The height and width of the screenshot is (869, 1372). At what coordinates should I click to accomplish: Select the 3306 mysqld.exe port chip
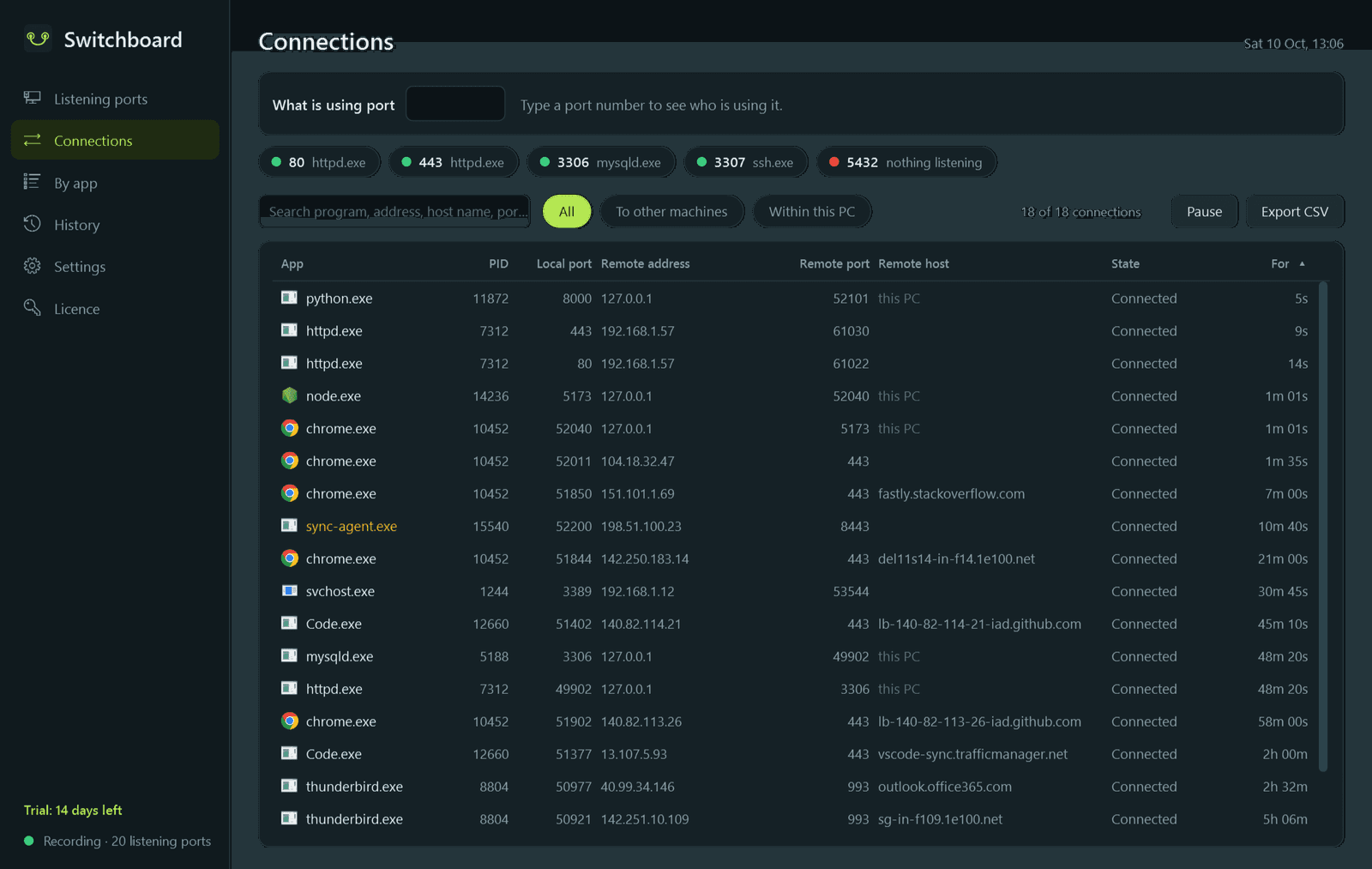(602, 162)
